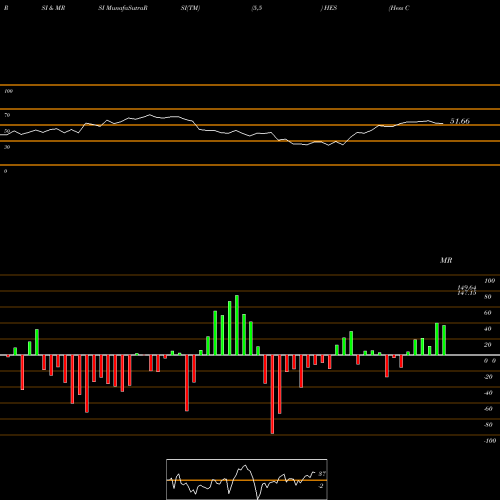Click the 'SI(TM)' header text
This screenshot has width=500, height=500.
(190, 8)
